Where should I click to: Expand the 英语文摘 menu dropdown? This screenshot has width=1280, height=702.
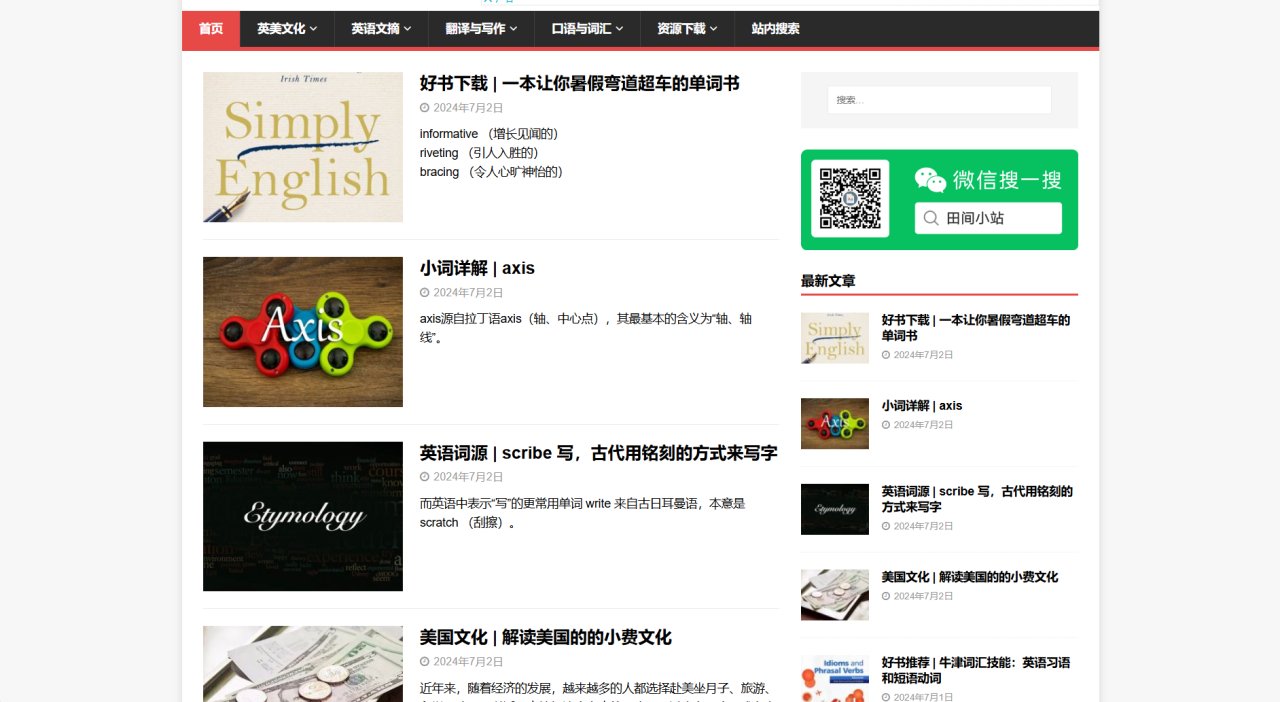[381, 29]
